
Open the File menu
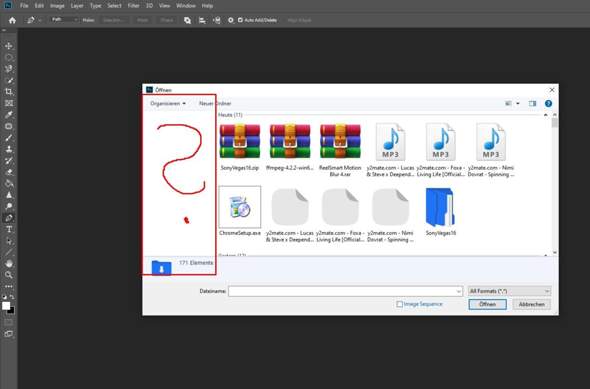coord(24,6)
